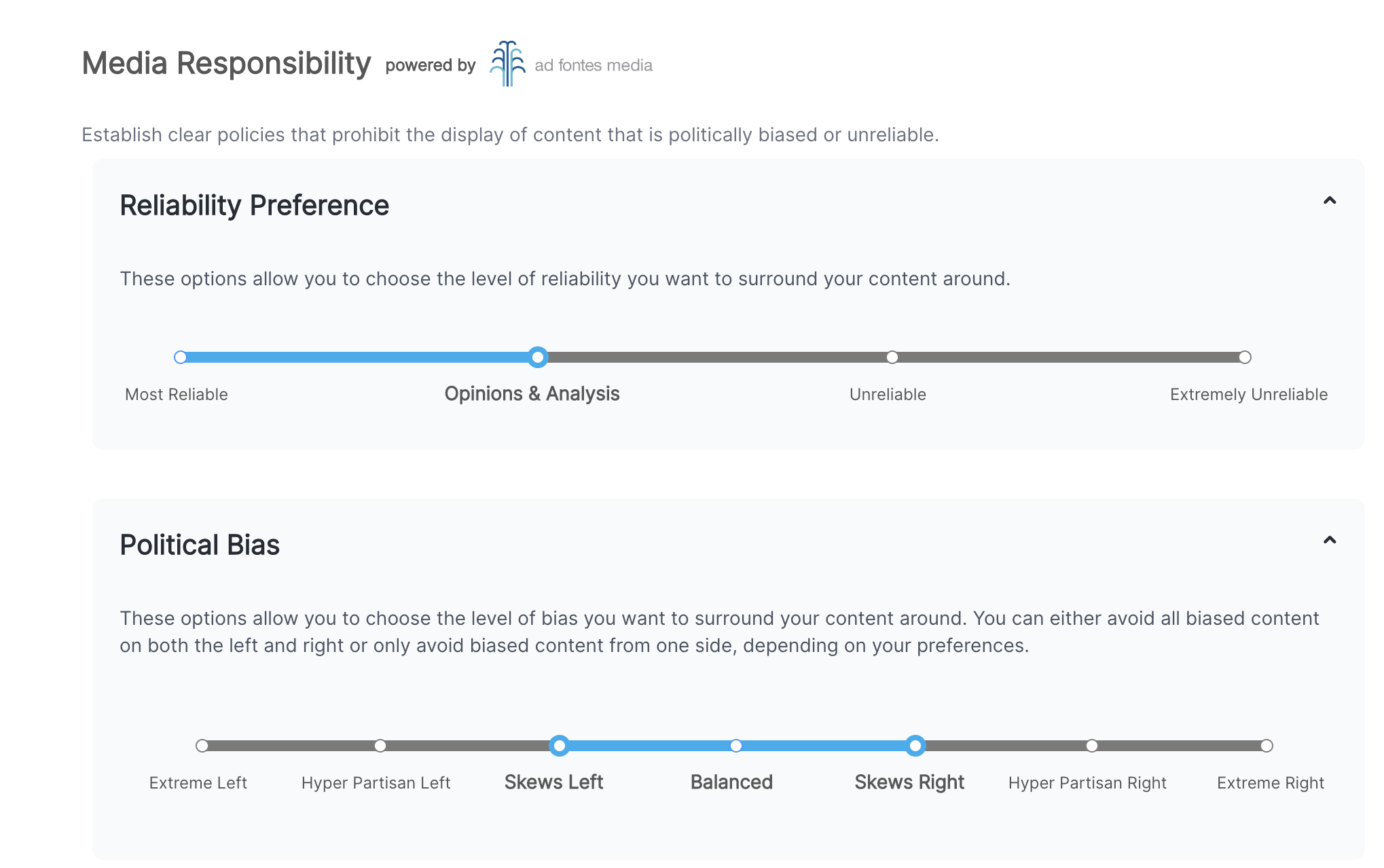Select the Balanced point on bias slider
The image size is (1384, 868).
click(x=736, y=746)
